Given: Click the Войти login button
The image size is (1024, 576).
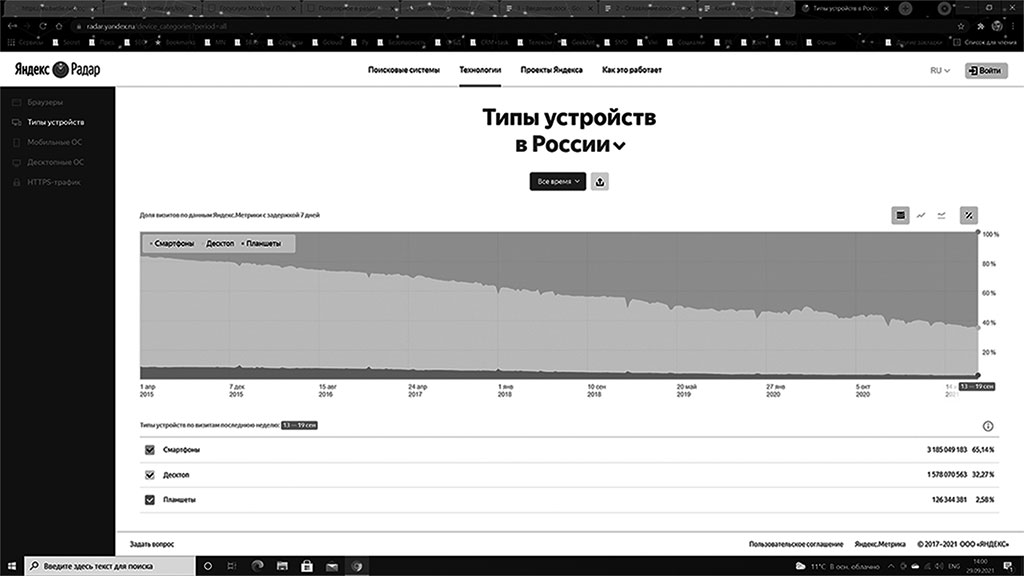Looking at the screenshot, I should [986, 71].
